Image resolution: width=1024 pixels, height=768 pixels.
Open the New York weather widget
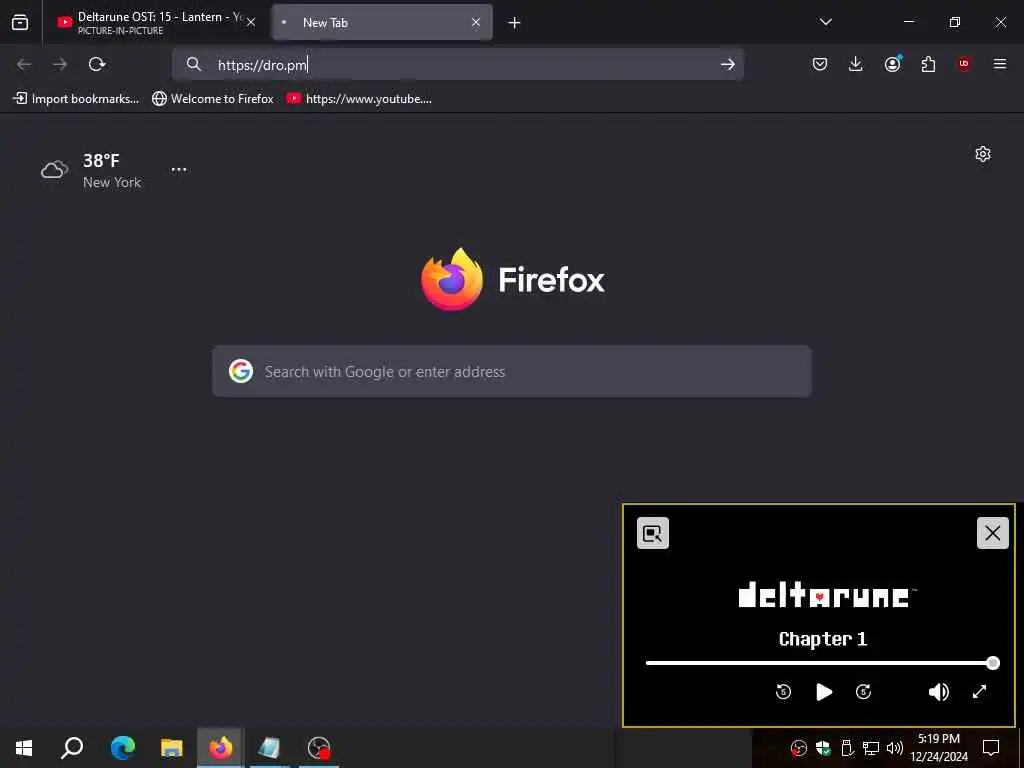pos(91,170)
